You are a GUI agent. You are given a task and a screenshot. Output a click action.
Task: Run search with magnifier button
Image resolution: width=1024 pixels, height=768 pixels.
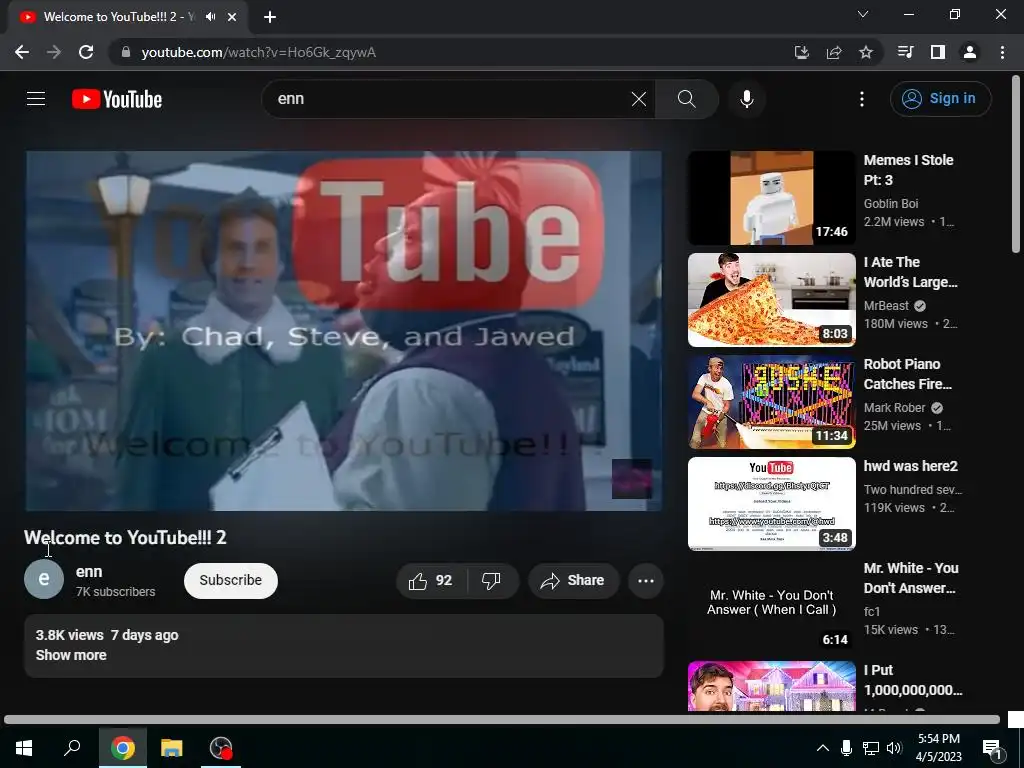click(686, 99)
